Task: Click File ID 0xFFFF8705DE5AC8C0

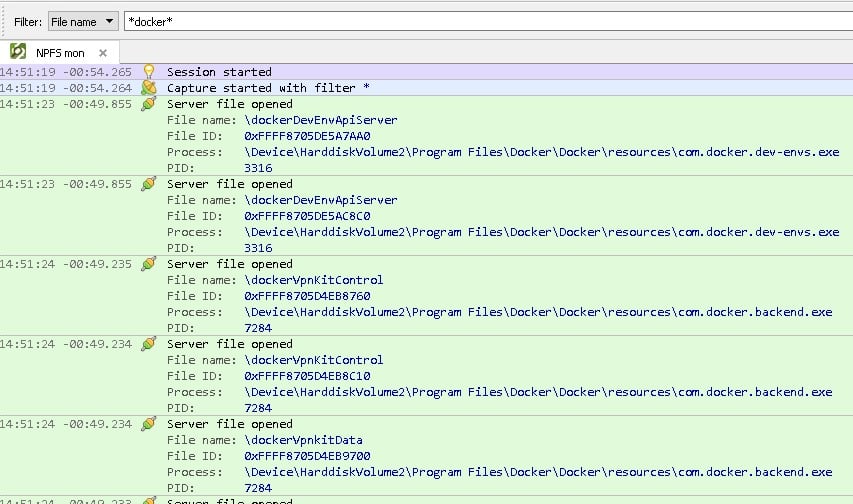Action: click(307, 216)
